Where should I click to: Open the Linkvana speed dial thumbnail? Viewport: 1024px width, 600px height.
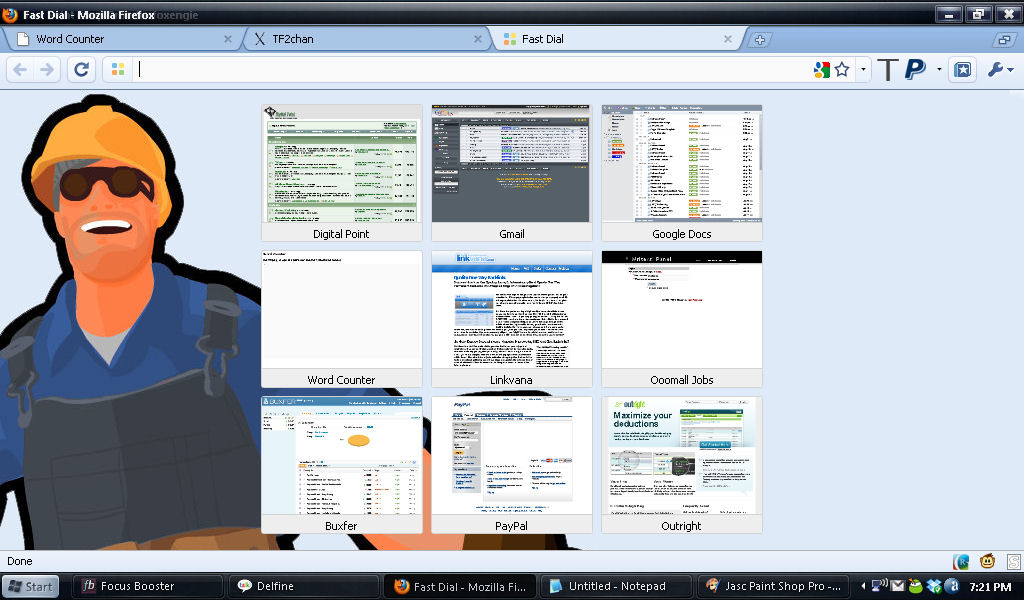point(511,311)
